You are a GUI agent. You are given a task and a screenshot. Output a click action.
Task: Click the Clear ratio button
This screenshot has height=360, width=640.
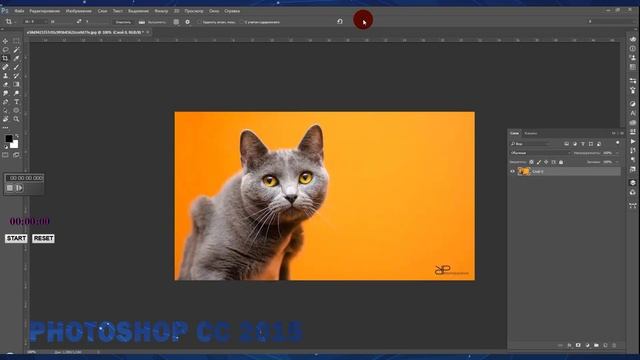(123, 22)
